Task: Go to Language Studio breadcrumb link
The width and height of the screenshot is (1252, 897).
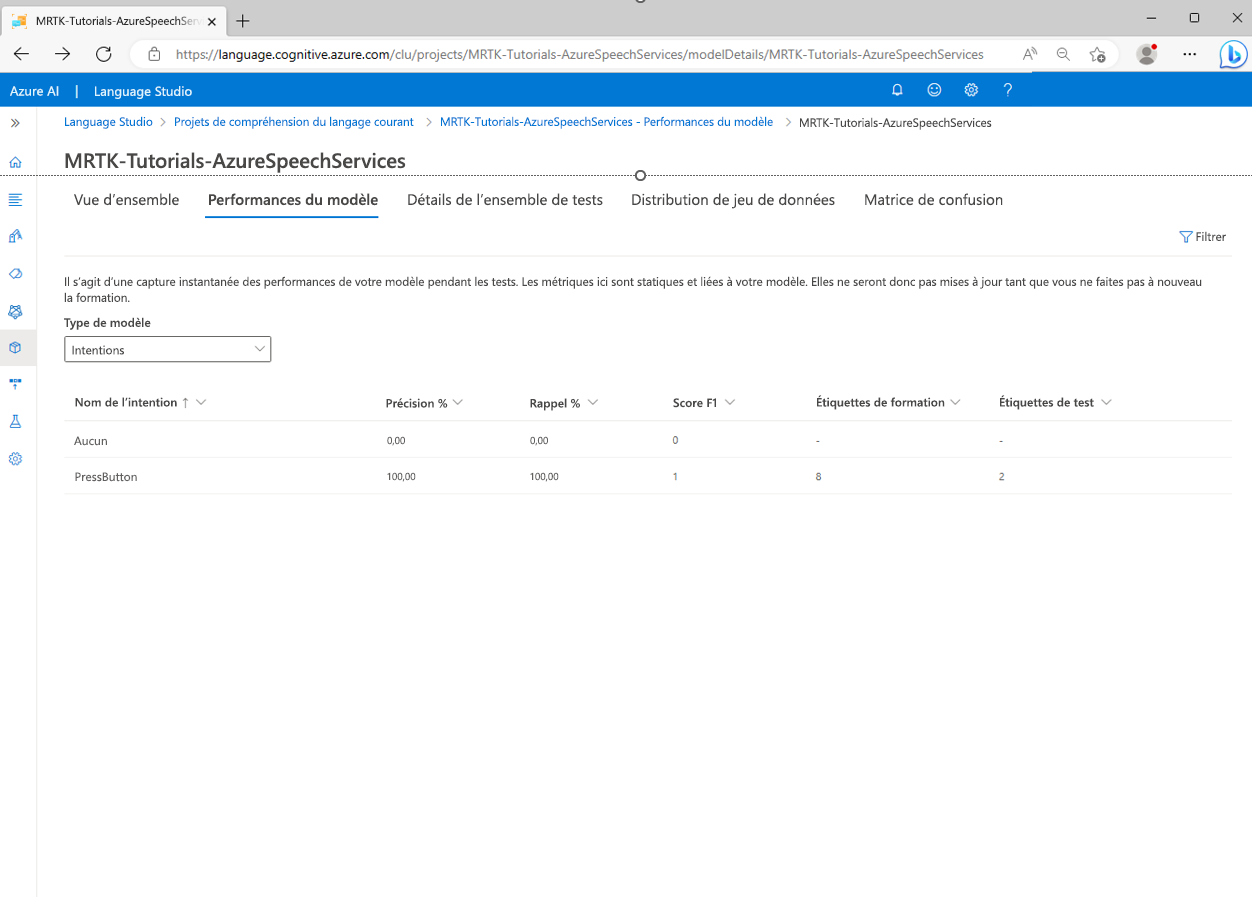Action: (x=108, y=122)
